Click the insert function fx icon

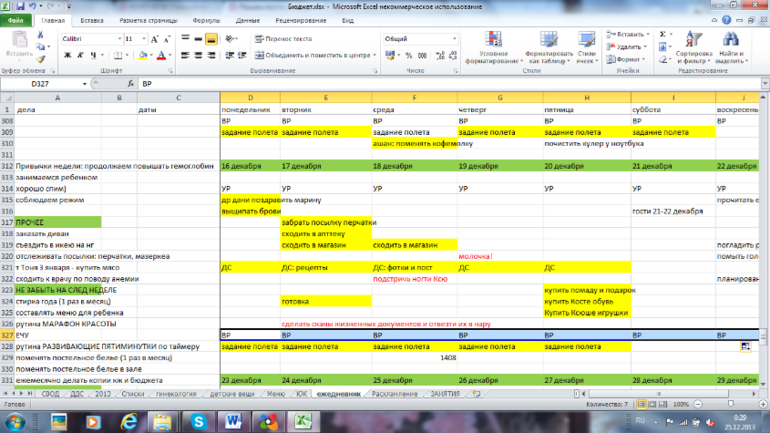pos(128,85)
